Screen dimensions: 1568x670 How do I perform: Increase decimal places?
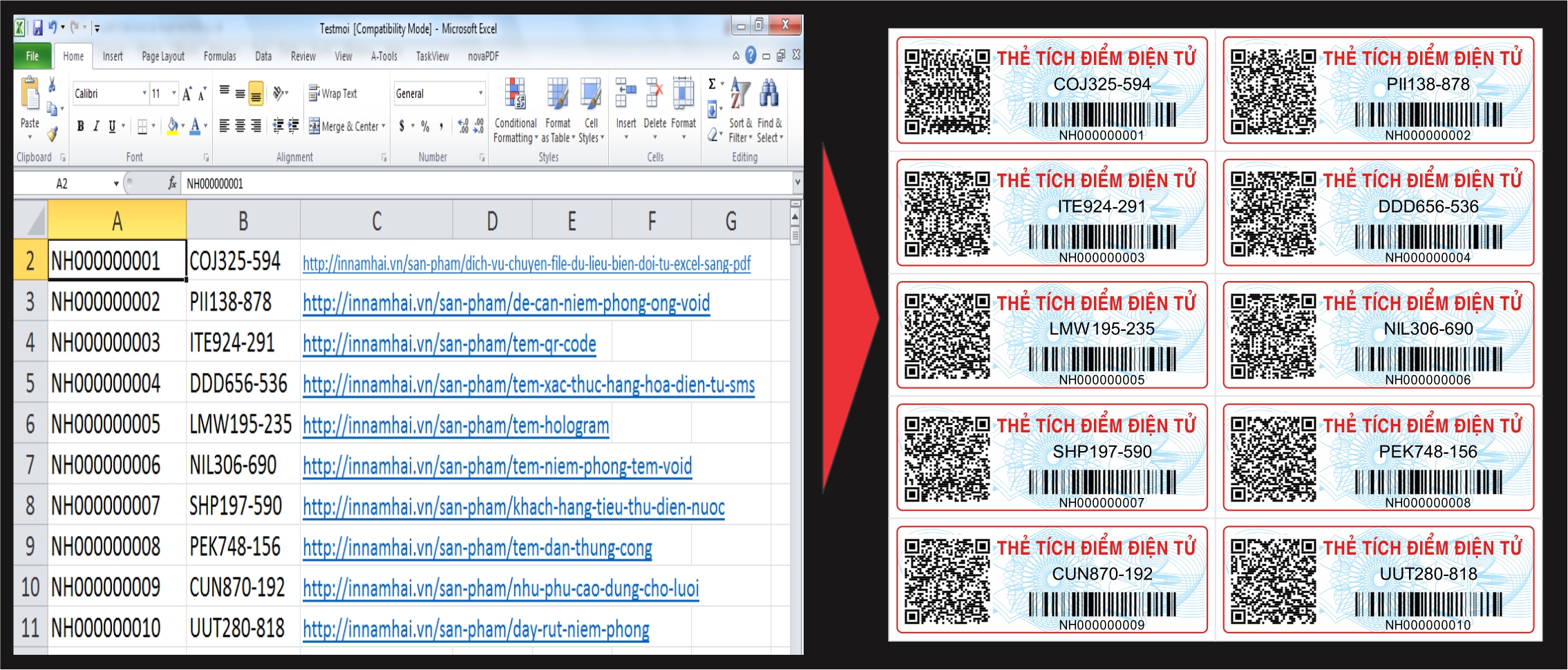coord(463,126)
